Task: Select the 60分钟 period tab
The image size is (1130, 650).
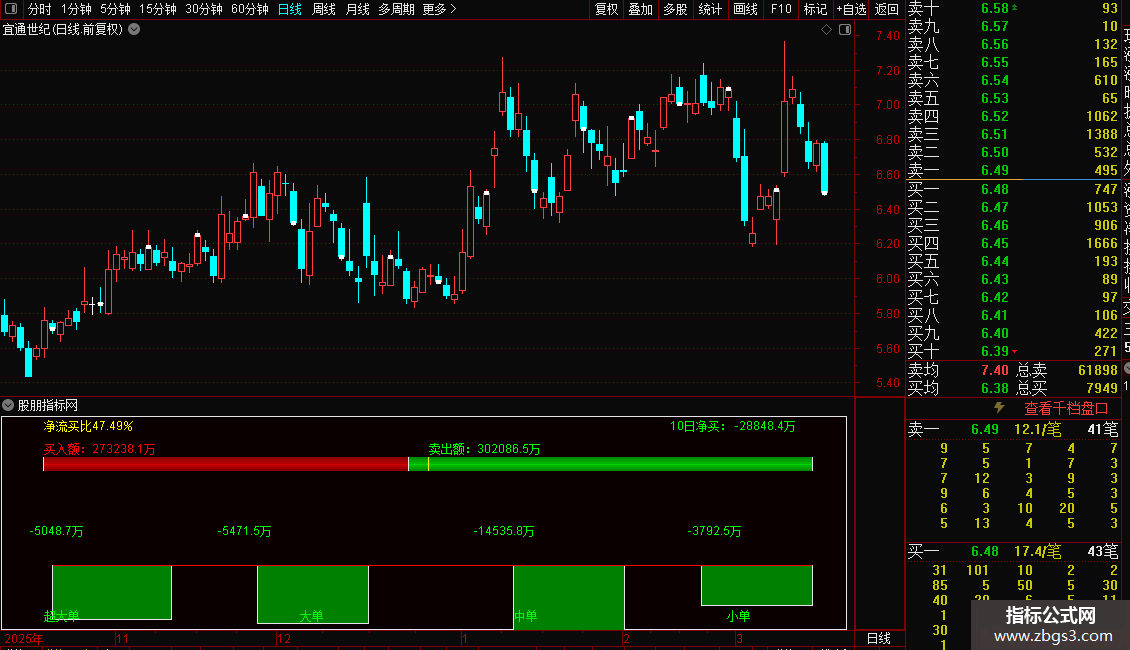Action: [x=249, y=9]
